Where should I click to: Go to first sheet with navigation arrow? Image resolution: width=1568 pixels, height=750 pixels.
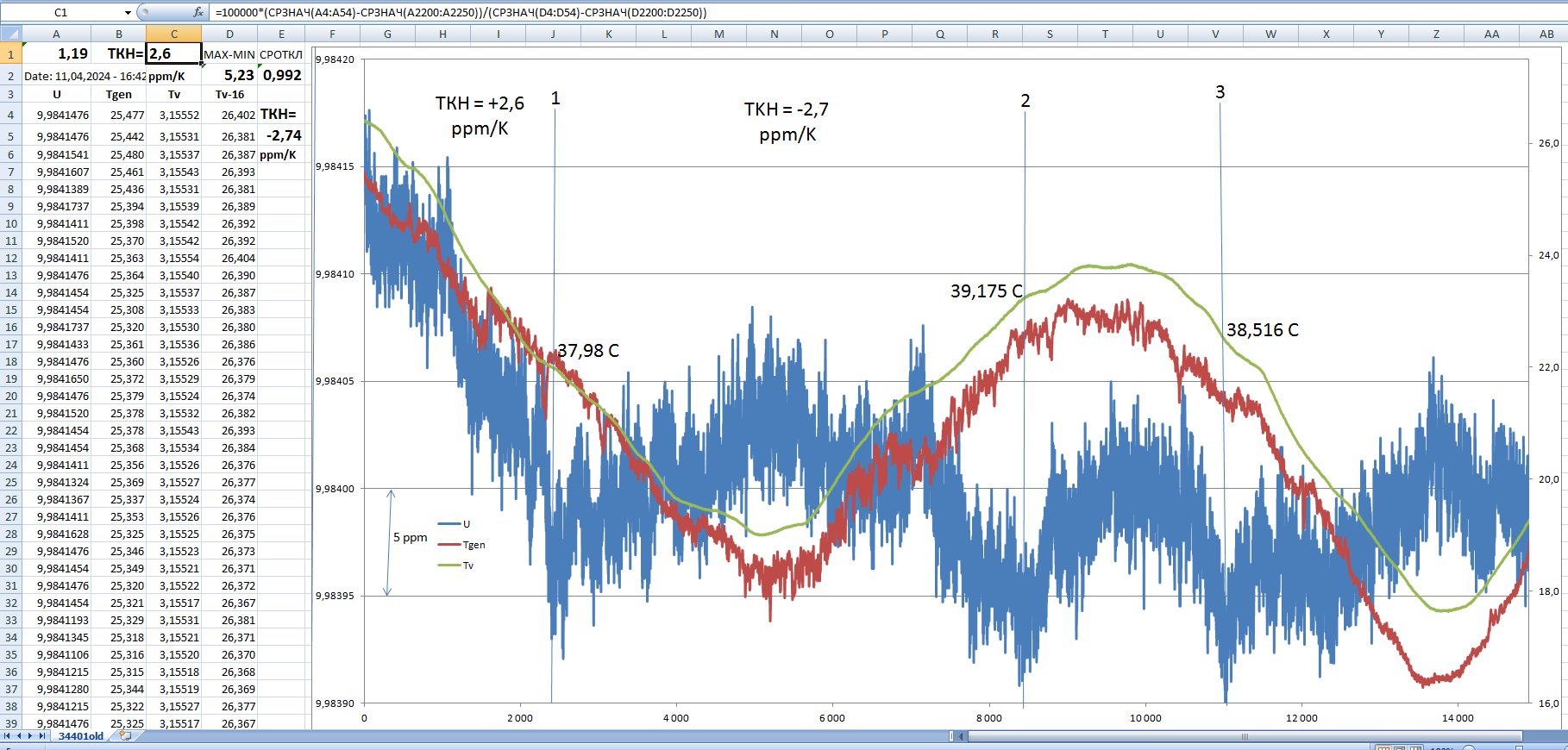tap(8, 736)
